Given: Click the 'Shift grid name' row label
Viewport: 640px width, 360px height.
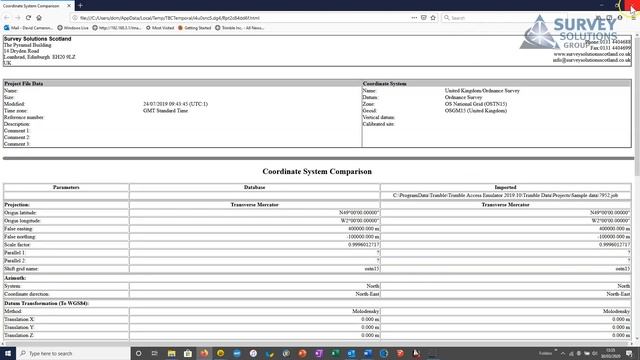Looking at the screenshot, I should 21,269.
